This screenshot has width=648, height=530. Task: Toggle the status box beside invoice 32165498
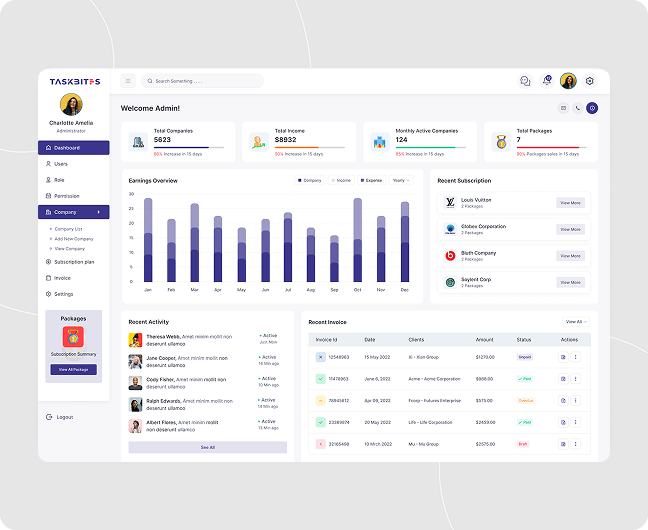pos(320,443)
